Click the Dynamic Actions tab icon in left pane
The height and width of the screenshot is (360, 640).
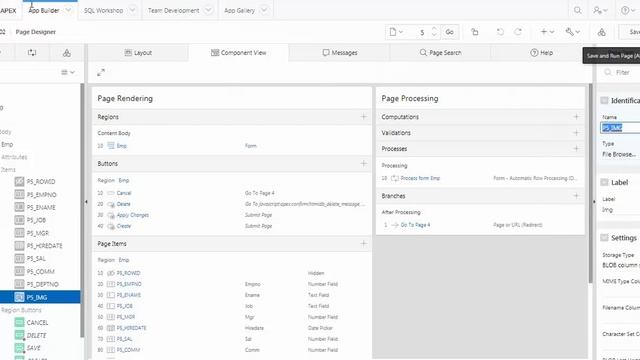tap(32, 53)
